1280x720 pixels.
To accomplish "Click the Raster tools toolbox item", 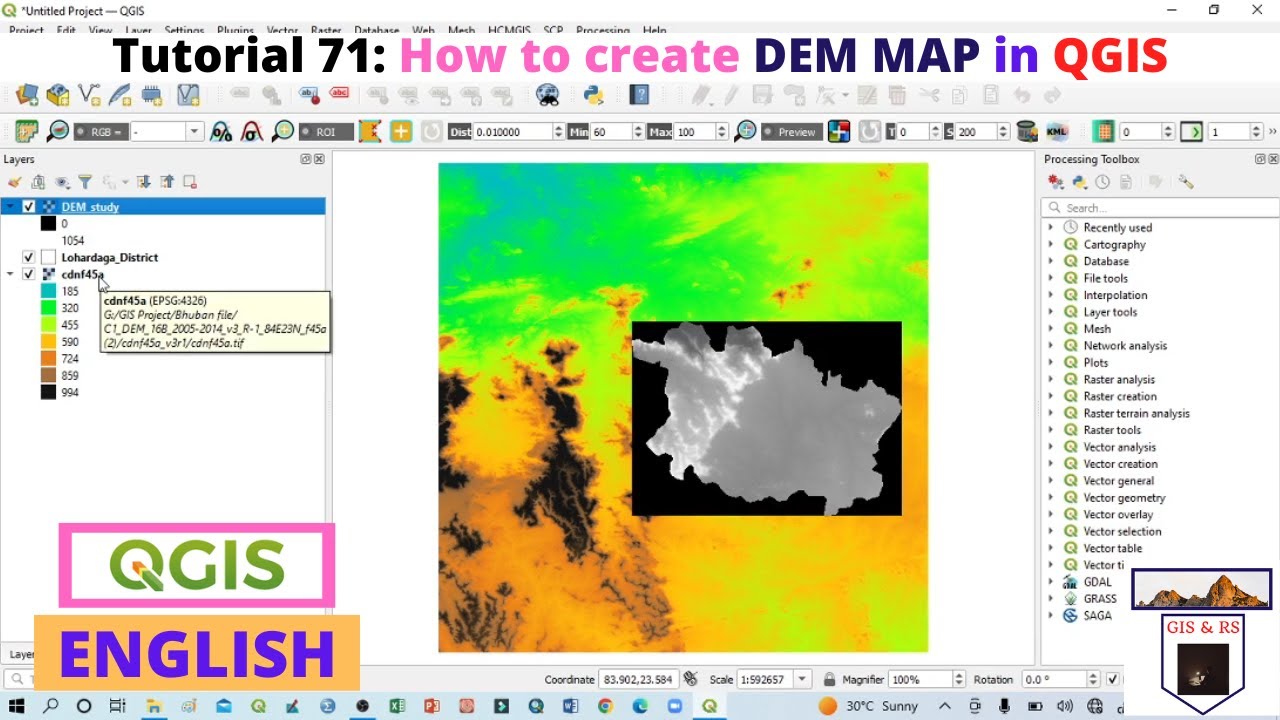I will [x=1112, y=430].
